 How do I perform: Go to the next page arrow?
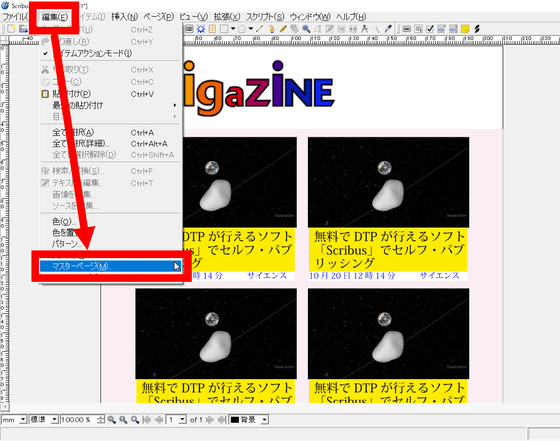coord(210,420)
